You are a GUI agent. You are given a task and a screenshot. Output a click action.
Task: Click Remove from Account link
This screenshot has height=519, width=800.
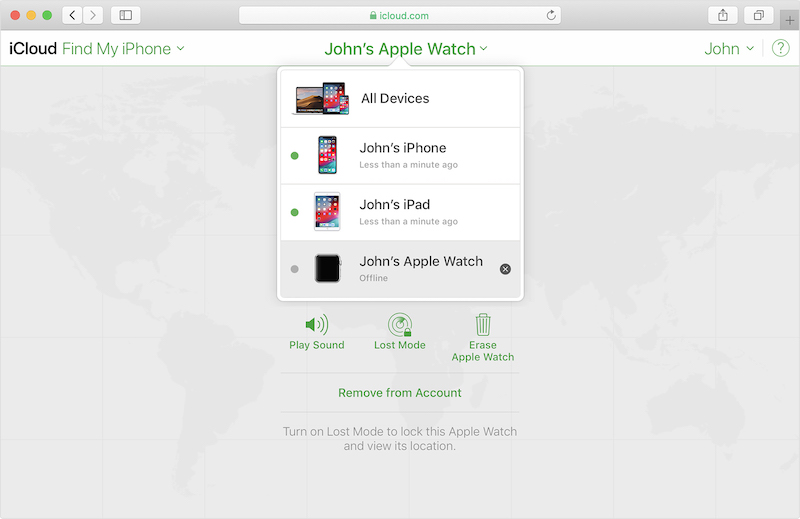click(399, 393)
